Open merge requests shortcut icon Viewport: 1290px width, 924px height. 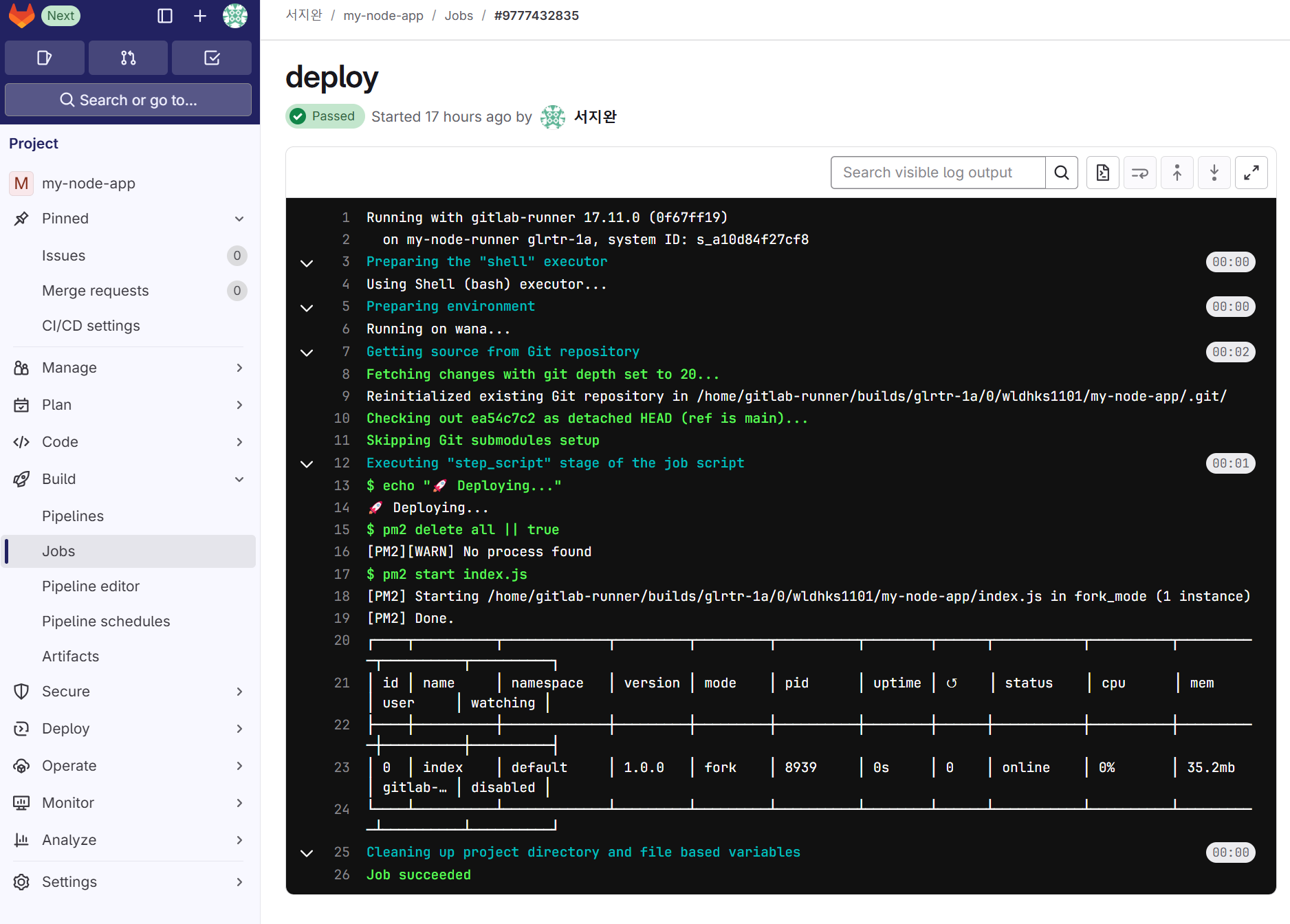(x=128, y=58)
